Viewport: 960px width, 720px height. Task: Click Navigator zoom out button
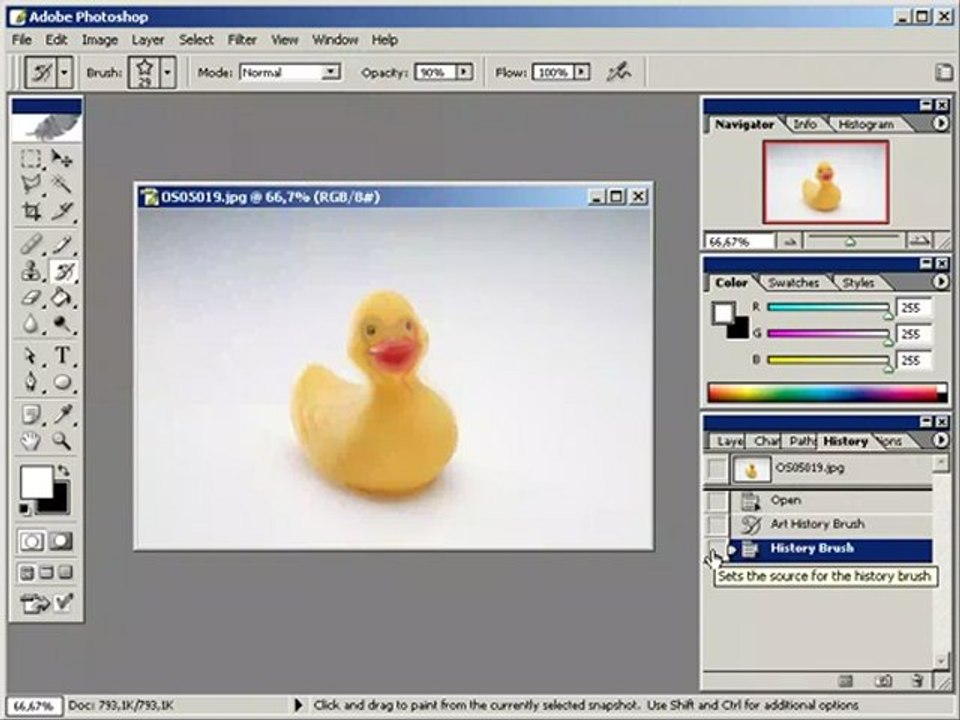coord(790,242)
